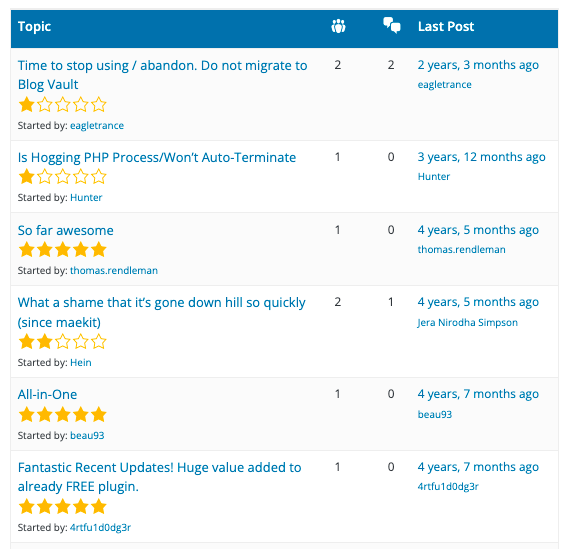Click one-star rating under Hogging PHP review

point(62,177)
